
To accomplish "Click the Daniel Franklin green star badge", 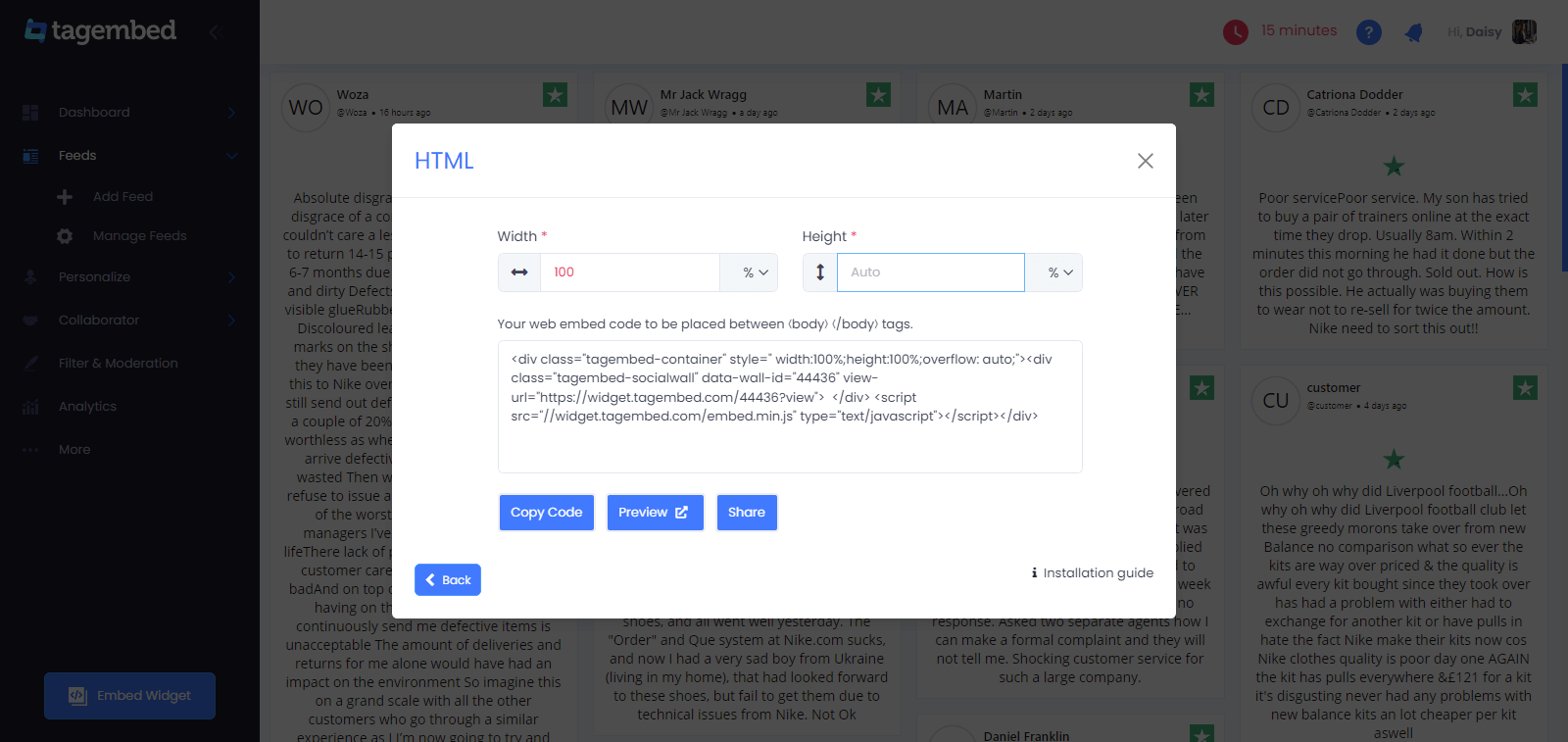I will (1201, 734).
